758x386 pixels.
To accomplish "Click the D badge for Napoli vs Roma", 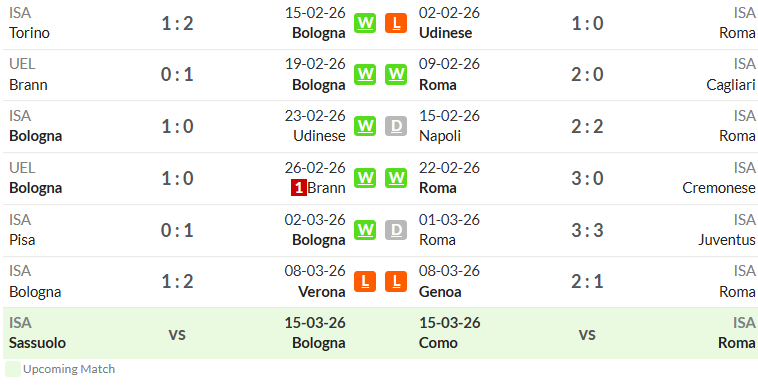I will pyautogui.click(x=396, y=126).
